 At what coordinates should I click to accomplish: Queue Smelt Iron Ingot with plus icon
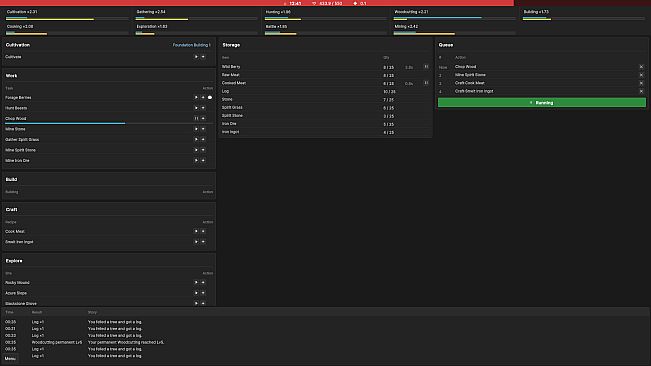click(203, 242)
